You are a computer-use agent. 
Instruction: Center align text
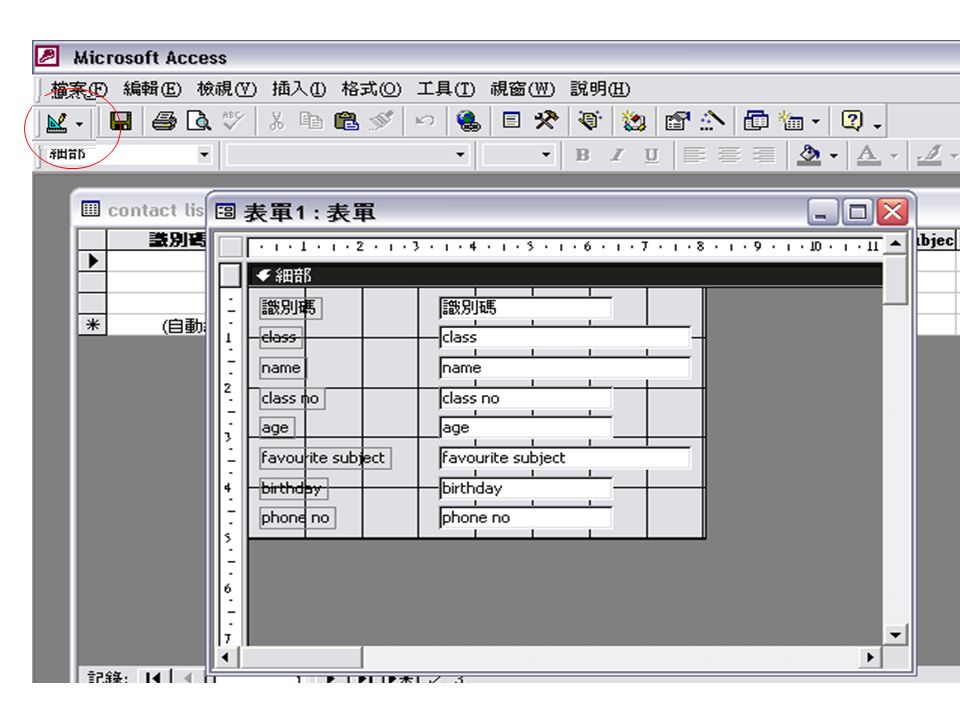click(729, 156)
